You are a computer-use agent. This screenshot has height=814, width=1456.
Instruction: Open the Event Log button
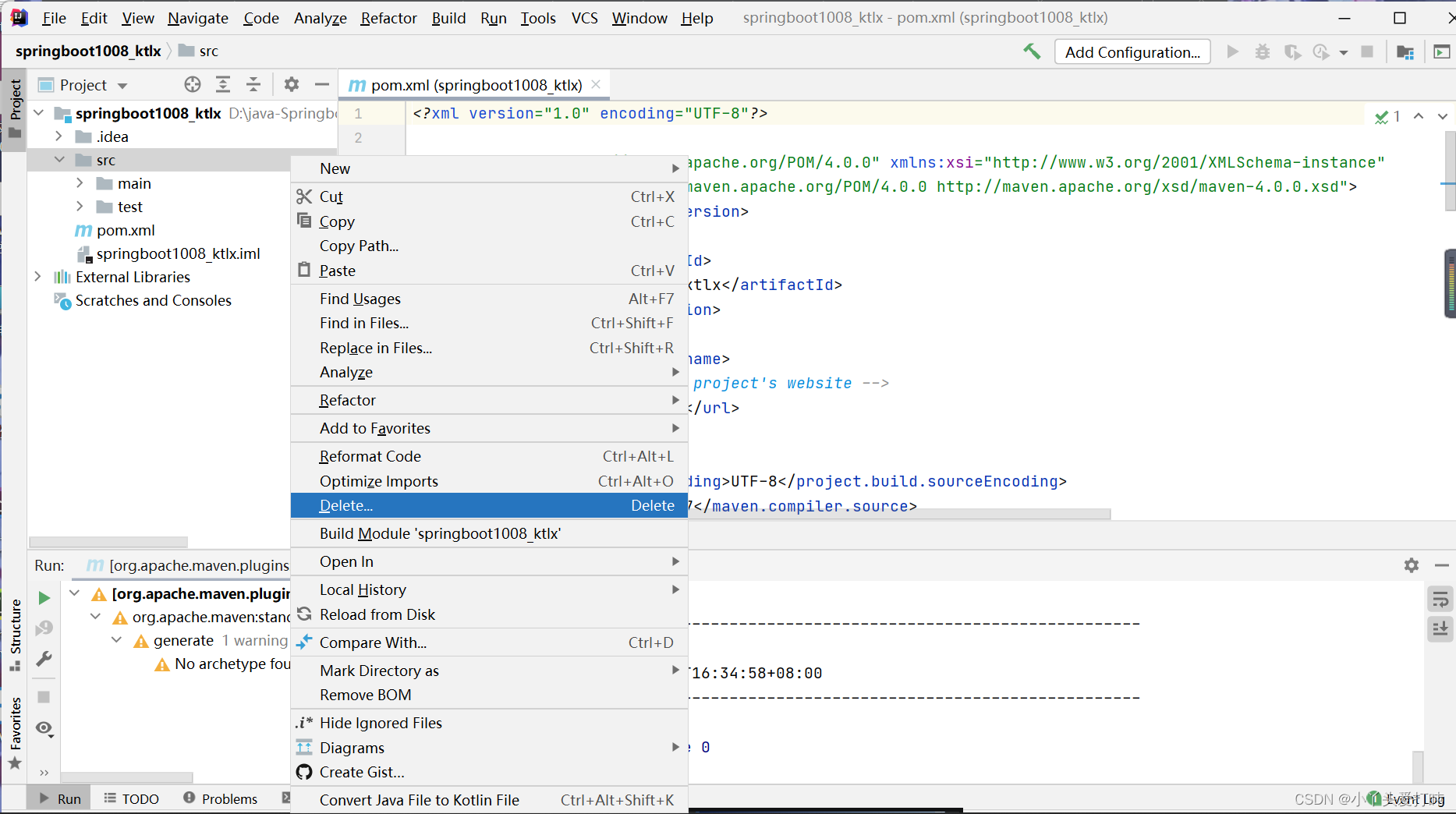click(1406, 799)
